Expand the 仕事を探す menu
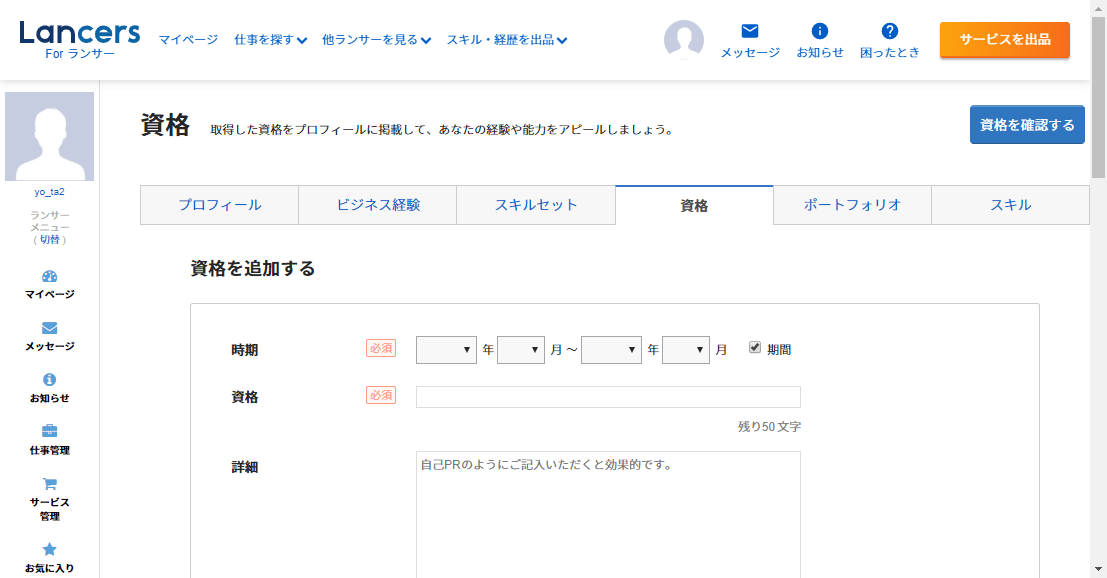This screenshot has width=1107, height=578. click(x=270, y=40)
